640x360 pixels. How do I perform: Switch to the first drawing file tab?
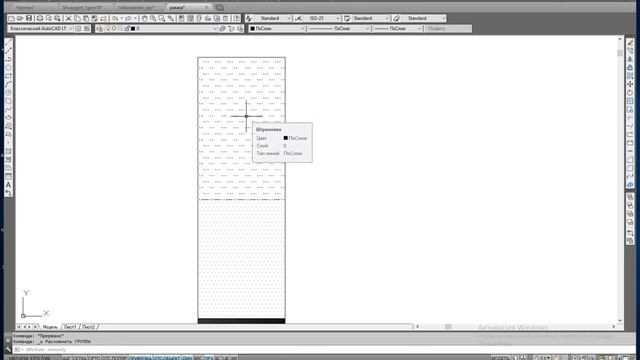pos(31,7)
